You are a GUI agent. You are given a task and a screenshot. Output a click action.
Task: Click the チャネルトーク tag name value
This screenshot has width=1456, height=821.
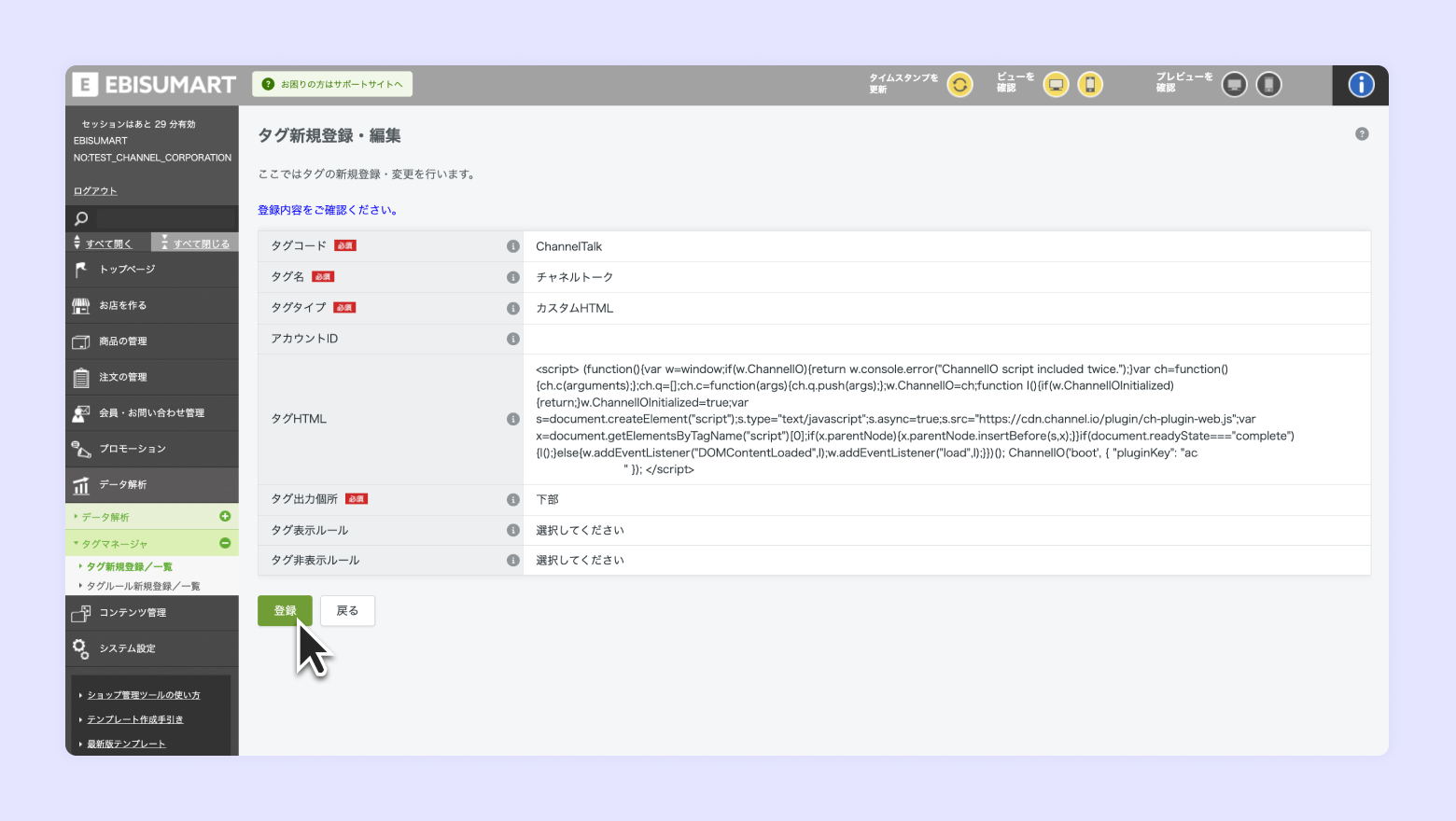click(x=574, y=277)
